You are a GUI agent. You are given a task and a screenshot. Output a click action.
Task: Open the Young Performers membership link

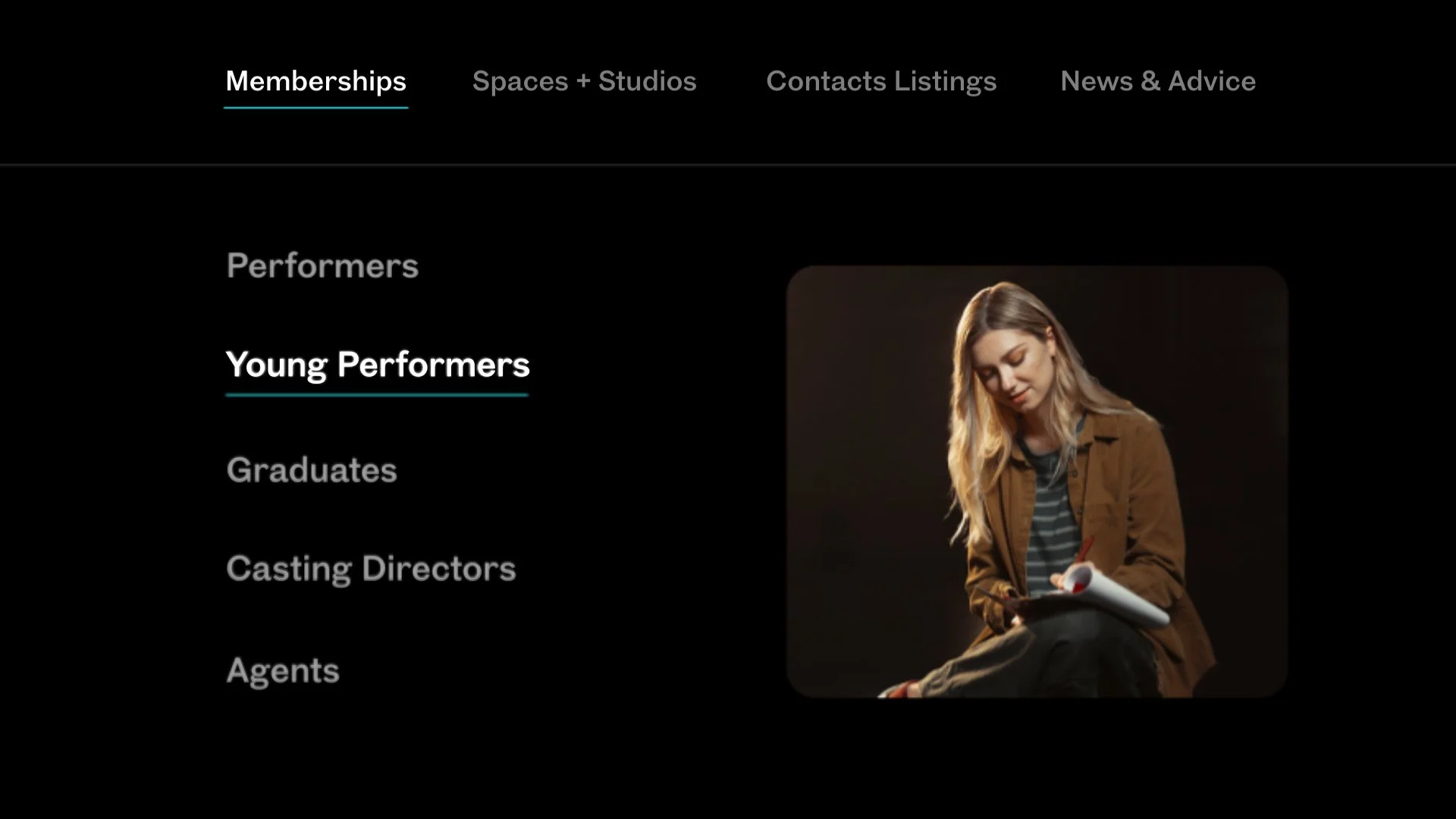[377, 365]
